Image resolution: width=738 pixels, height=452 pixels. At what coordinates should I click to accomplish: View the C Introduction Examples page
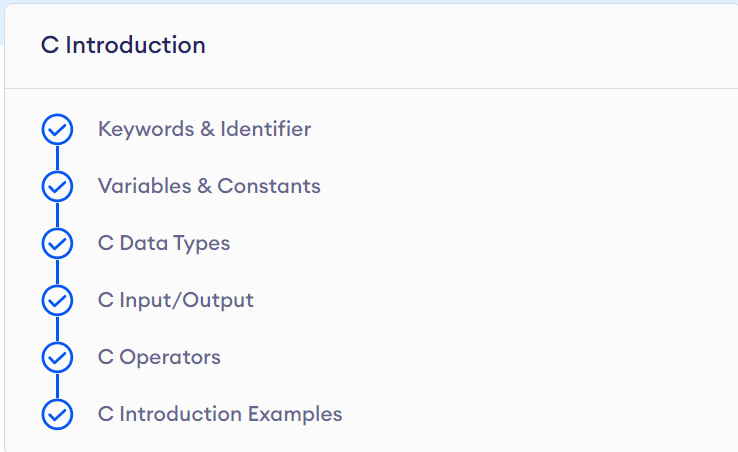(x=220, y=414)
